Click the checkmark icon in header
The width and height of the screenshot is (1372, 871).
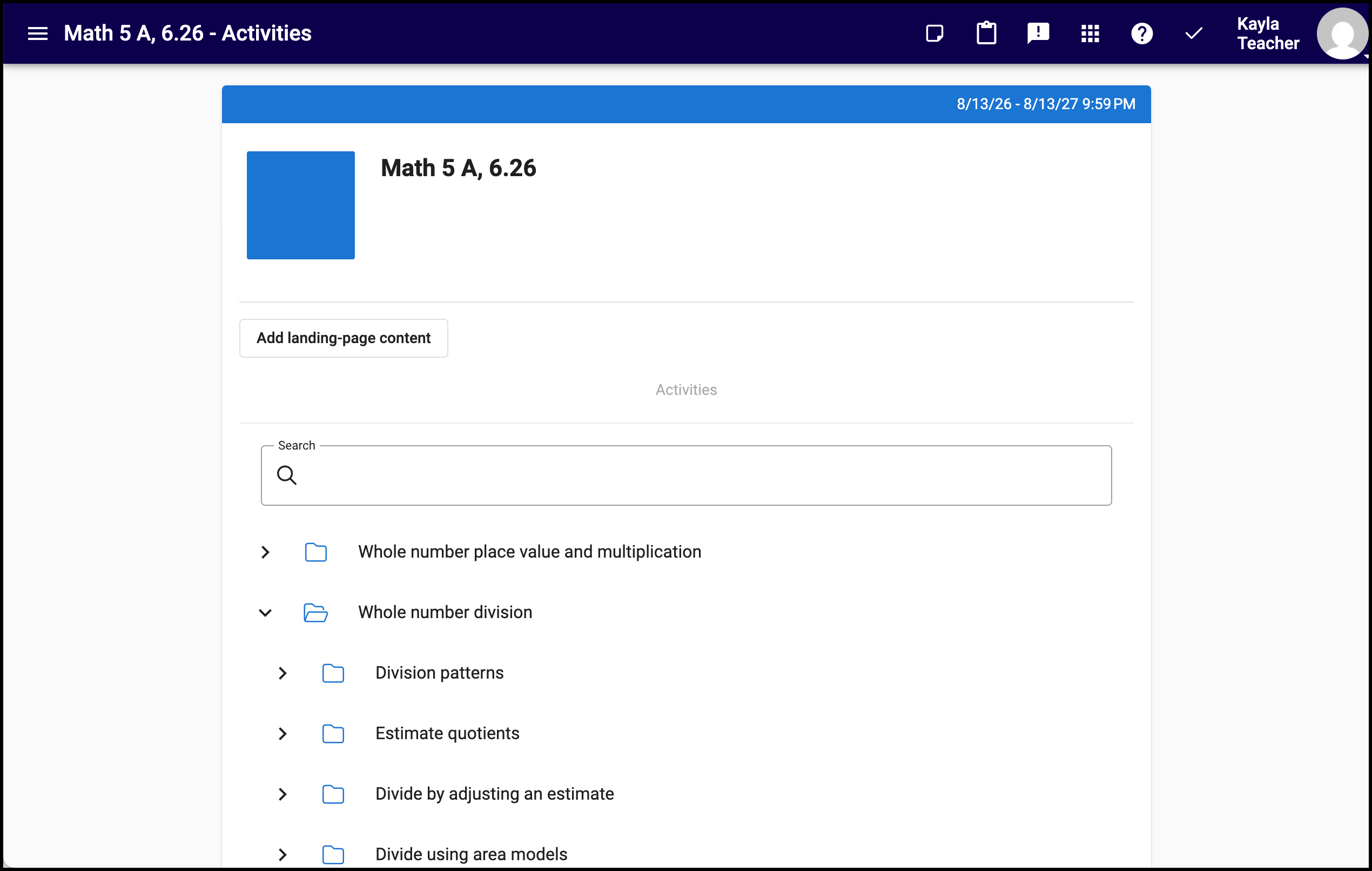(x=1194, y=33)
